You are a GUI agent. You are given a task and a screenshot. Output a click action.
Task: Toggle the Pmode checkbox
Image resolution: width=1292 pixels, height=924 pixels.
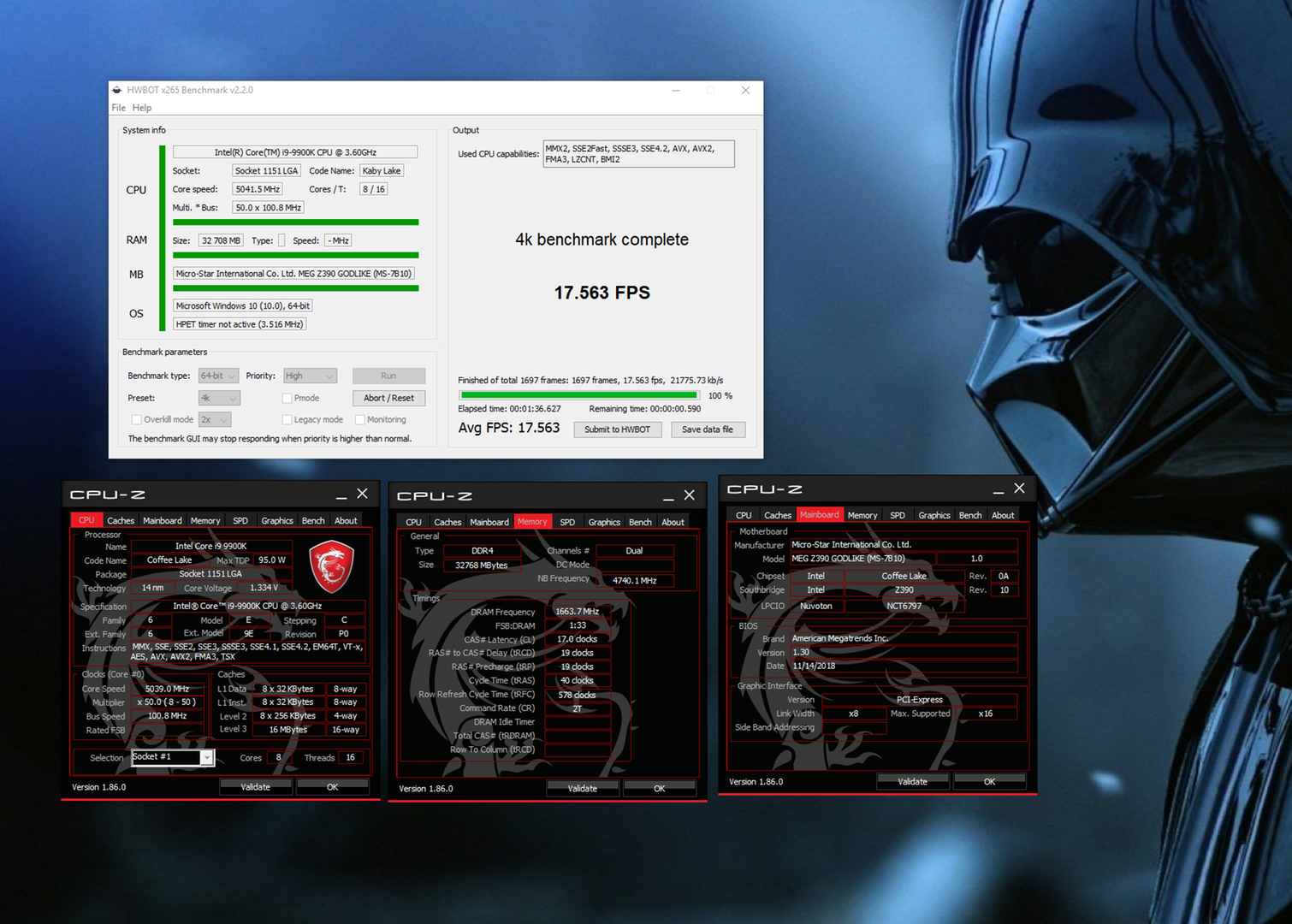[x=287, y=398]
